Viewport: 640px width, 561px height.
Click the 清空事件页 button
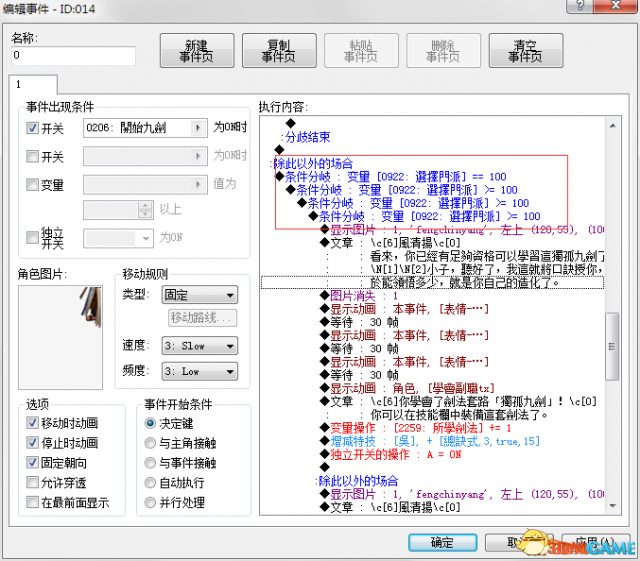coord(526,51)
